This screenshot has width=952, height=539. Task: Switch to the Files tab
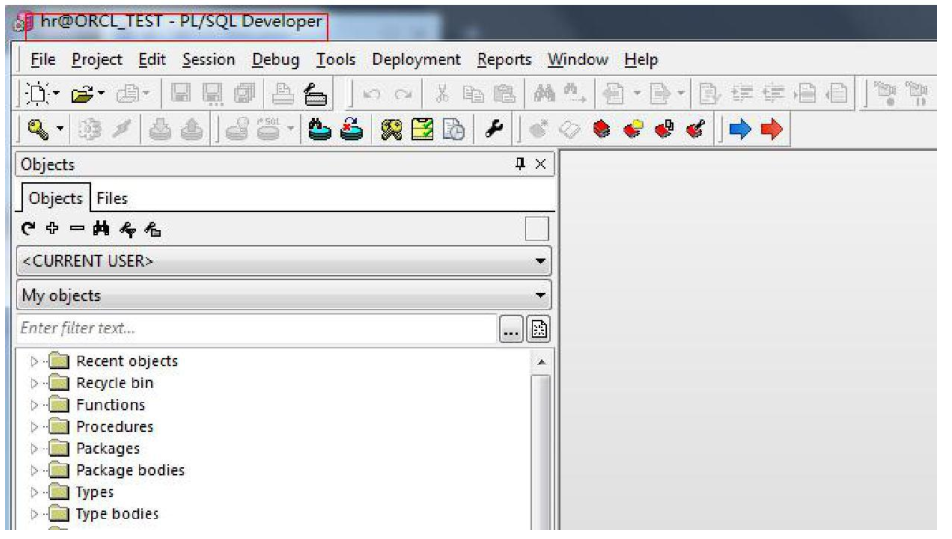point(112,198)
